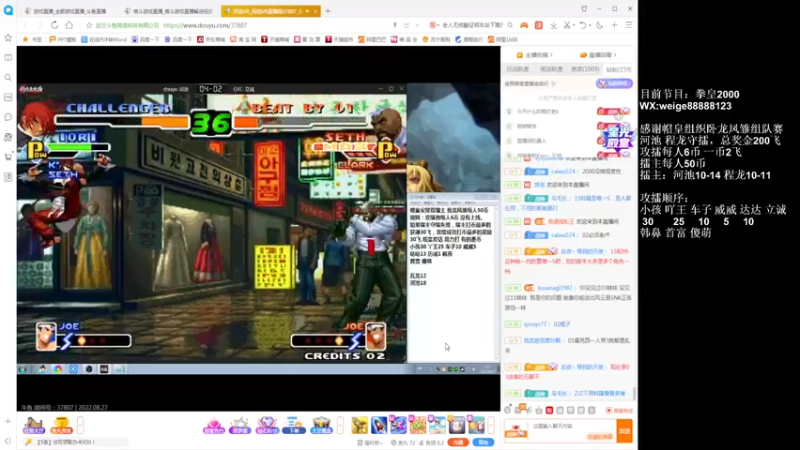Click the undo closed tab arrow
The height and width of the screenshot is (450, 800).
click(x=583, y=25)
